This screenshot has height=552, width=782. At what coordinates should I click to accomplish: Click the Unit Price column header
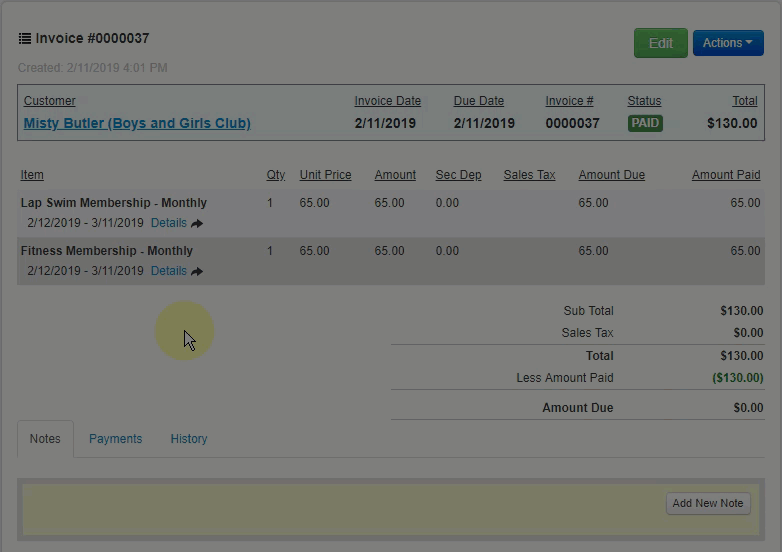pos(325,175)
